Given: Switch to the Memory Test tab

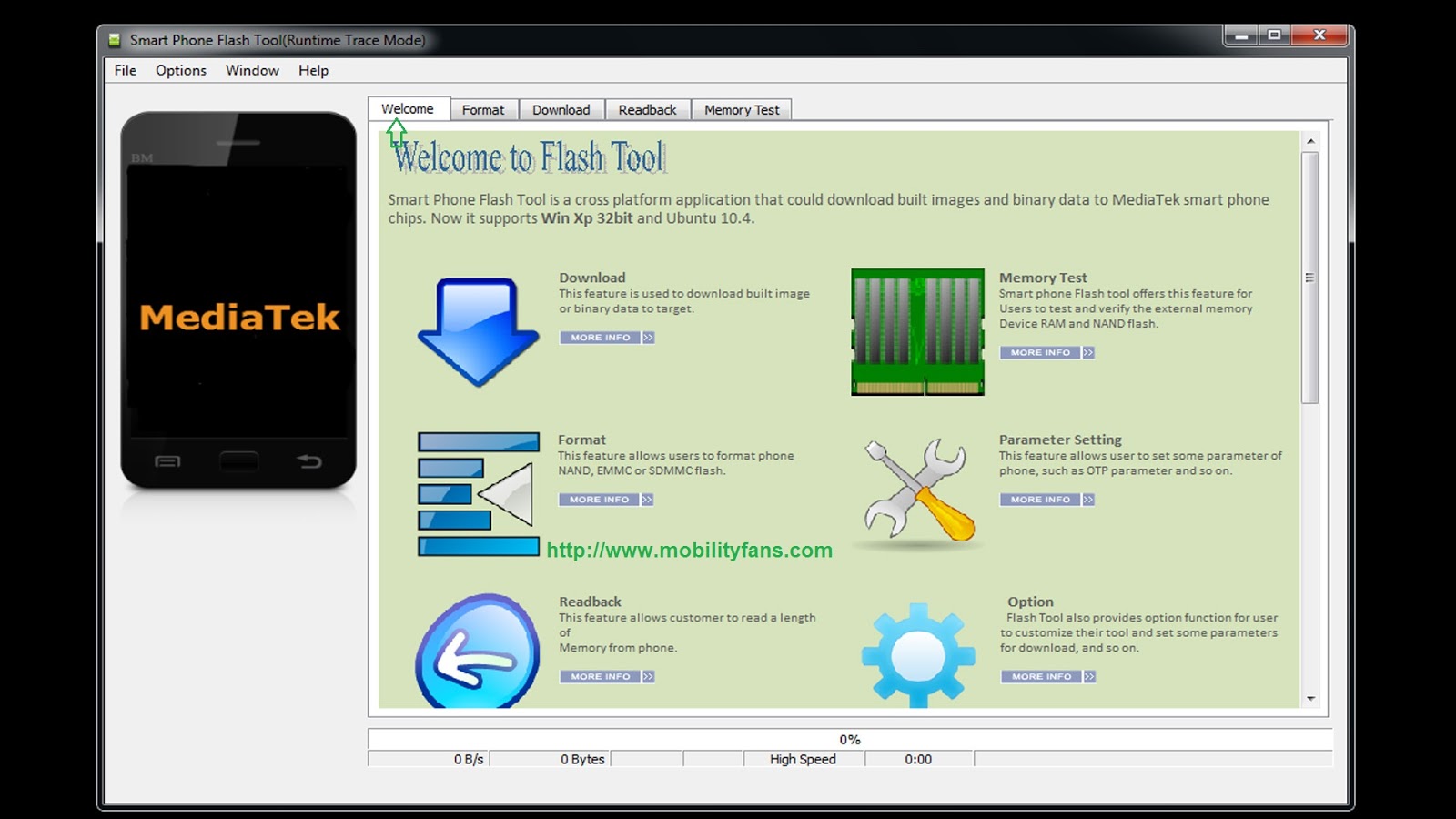Looking at the screenshot, I should (742, 109).
